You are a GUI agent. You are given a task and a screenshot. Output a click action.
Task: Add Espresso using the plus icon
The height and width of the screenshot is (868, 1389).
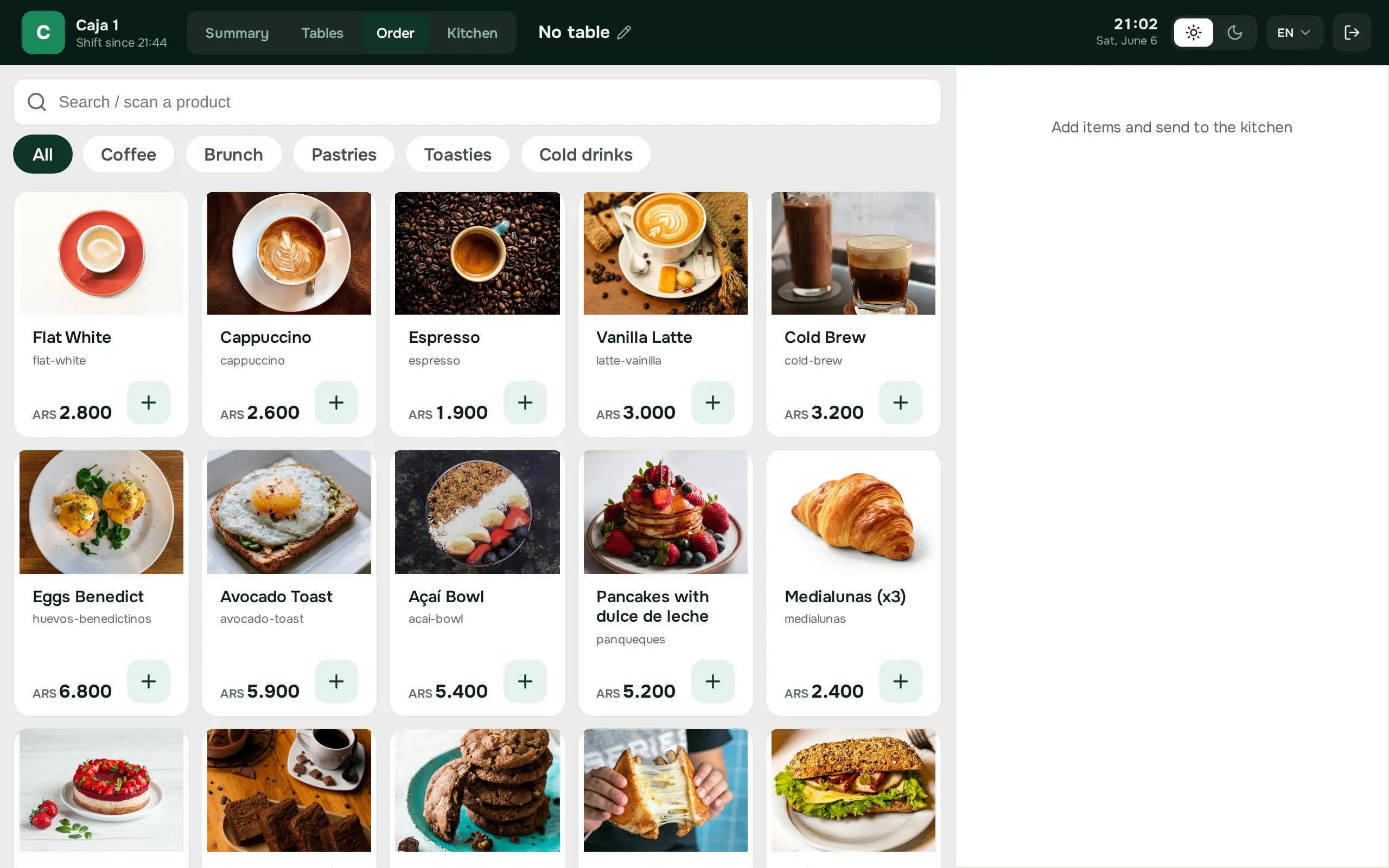525,403
